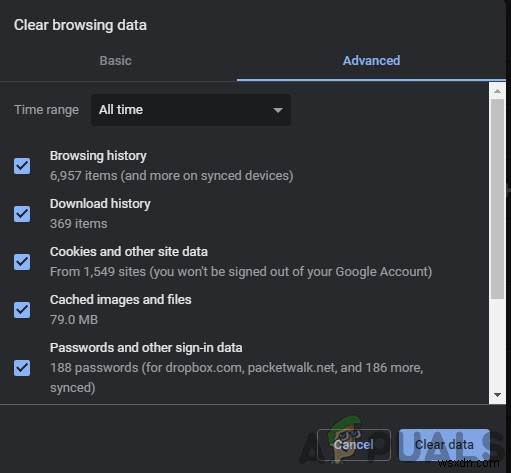Toggle Cached images and files checkbox
This screenshot has height=473, width=511.
point(22,310)
